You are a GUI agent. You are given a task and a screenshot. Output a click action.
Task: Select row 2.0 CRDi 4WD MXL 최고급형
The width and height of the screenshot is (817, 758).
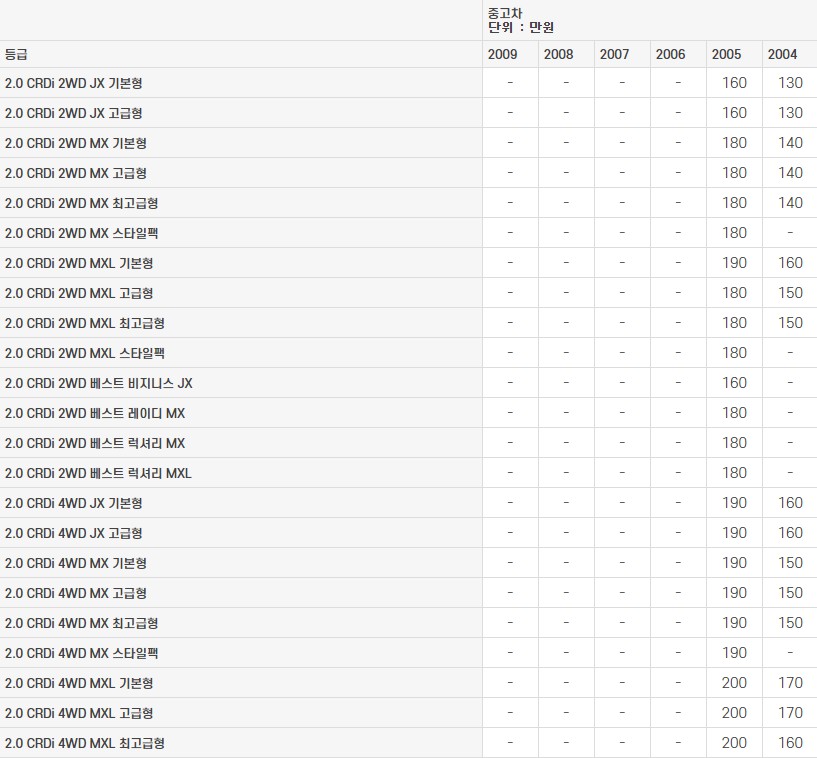click(408, 743)
